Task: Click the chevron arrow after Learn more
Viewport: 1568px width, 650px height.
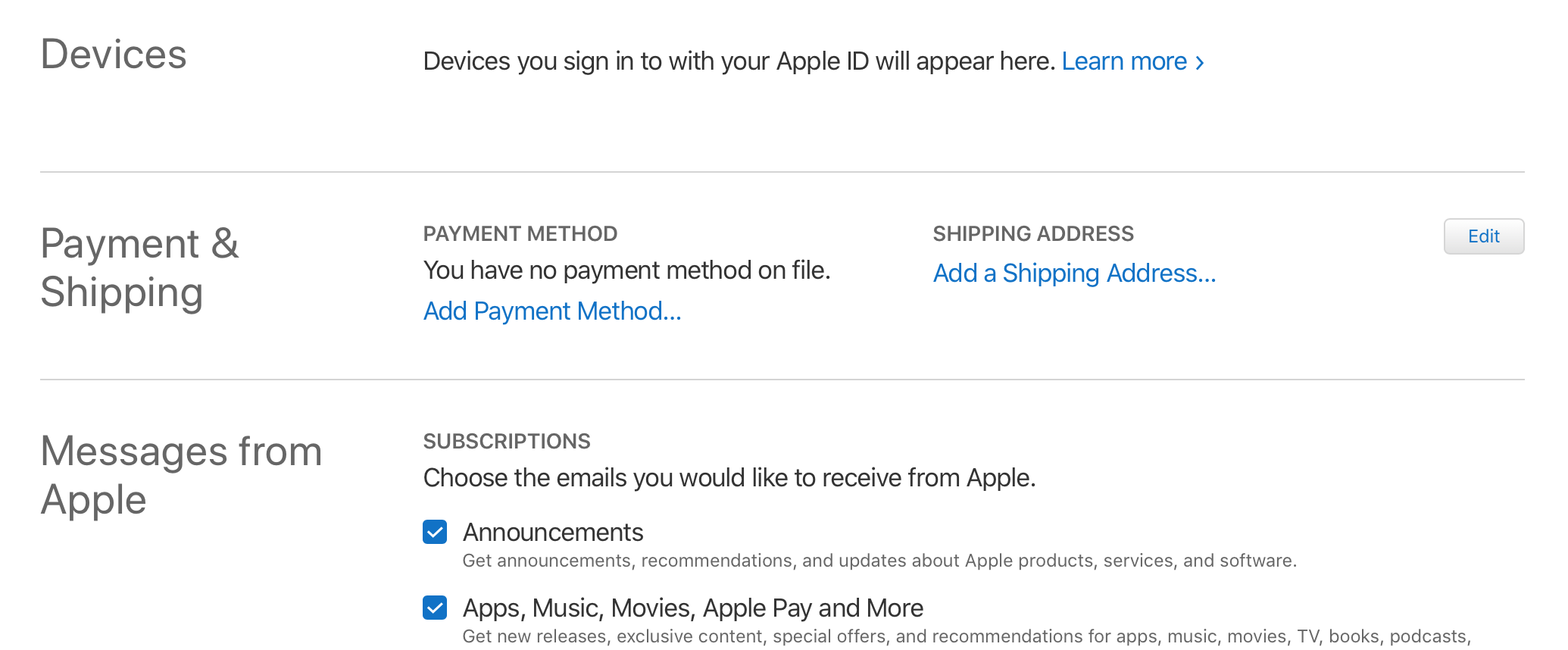Action: coord(1199,63)
